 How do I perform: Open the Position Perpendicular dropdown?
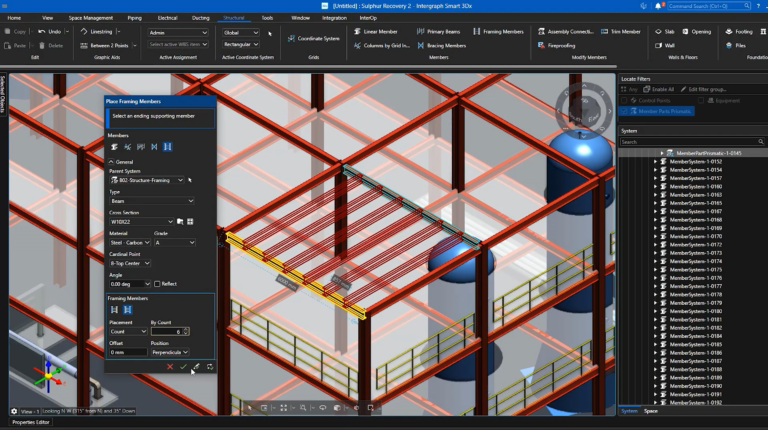tap(170, 352)
